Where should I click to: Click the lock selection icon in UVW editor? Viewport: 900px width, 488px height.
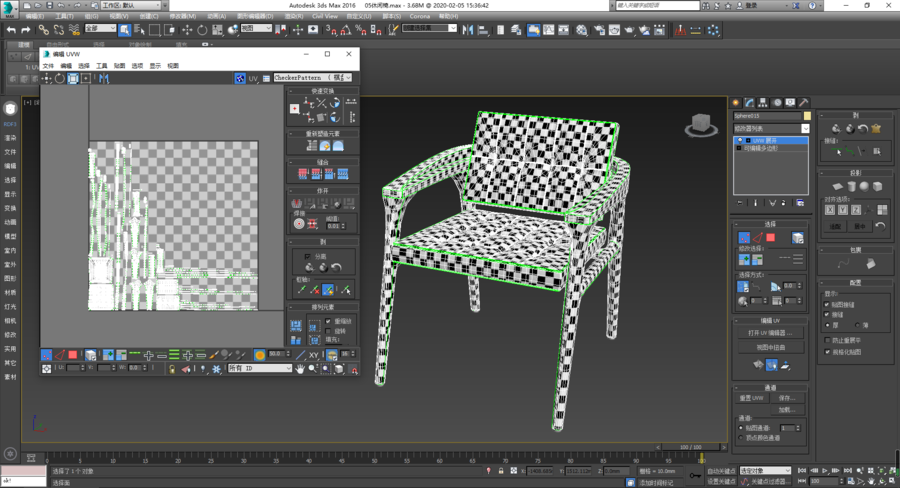[x=172, y=369]
